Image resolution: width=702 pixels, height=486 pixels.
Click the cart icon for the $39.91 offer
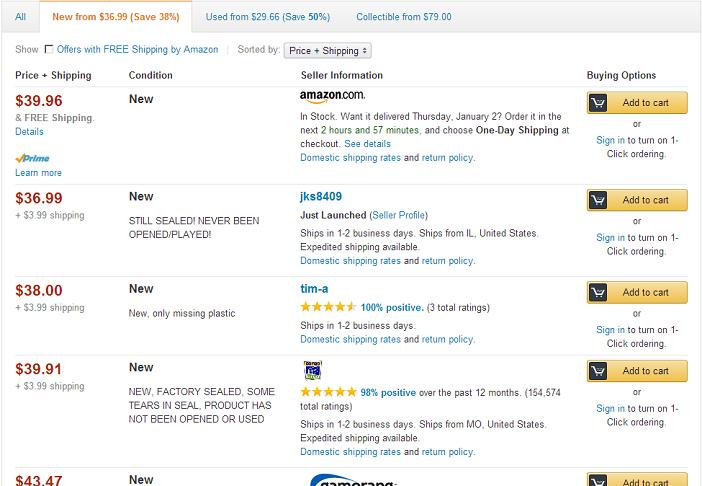[598, 371]
